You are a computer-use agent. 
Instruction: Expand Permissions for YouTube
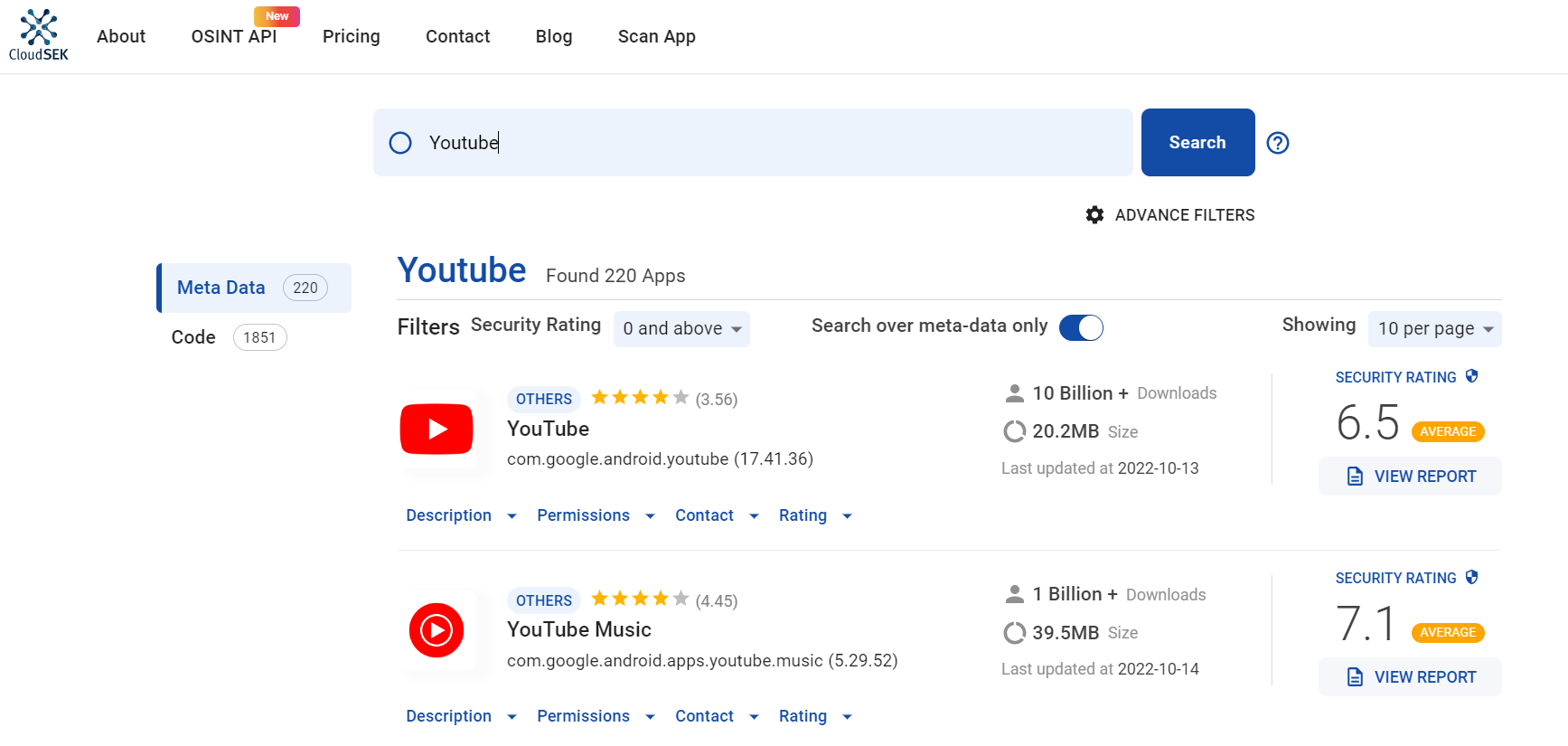pos(596,515)
